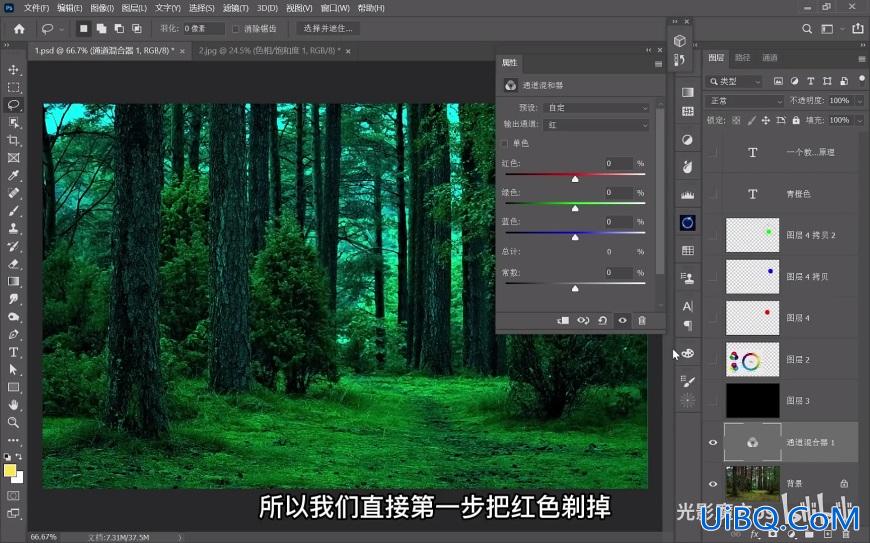Open the lasso tool preset picker arrow
The width and height of the screenshot is (870, 543).
(x=60, y=29)
